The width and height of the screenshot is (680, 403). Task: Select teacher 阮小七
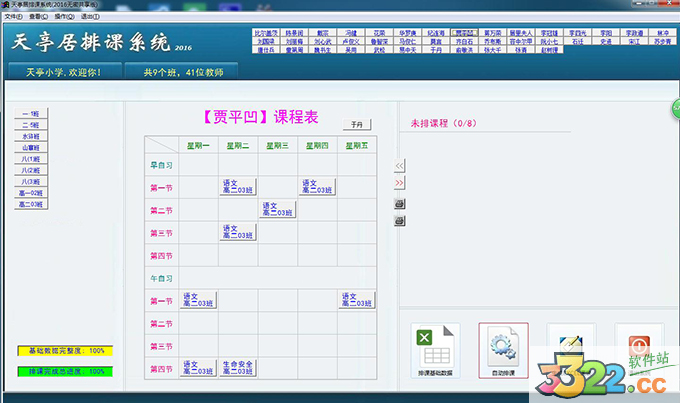pos(549,42)
